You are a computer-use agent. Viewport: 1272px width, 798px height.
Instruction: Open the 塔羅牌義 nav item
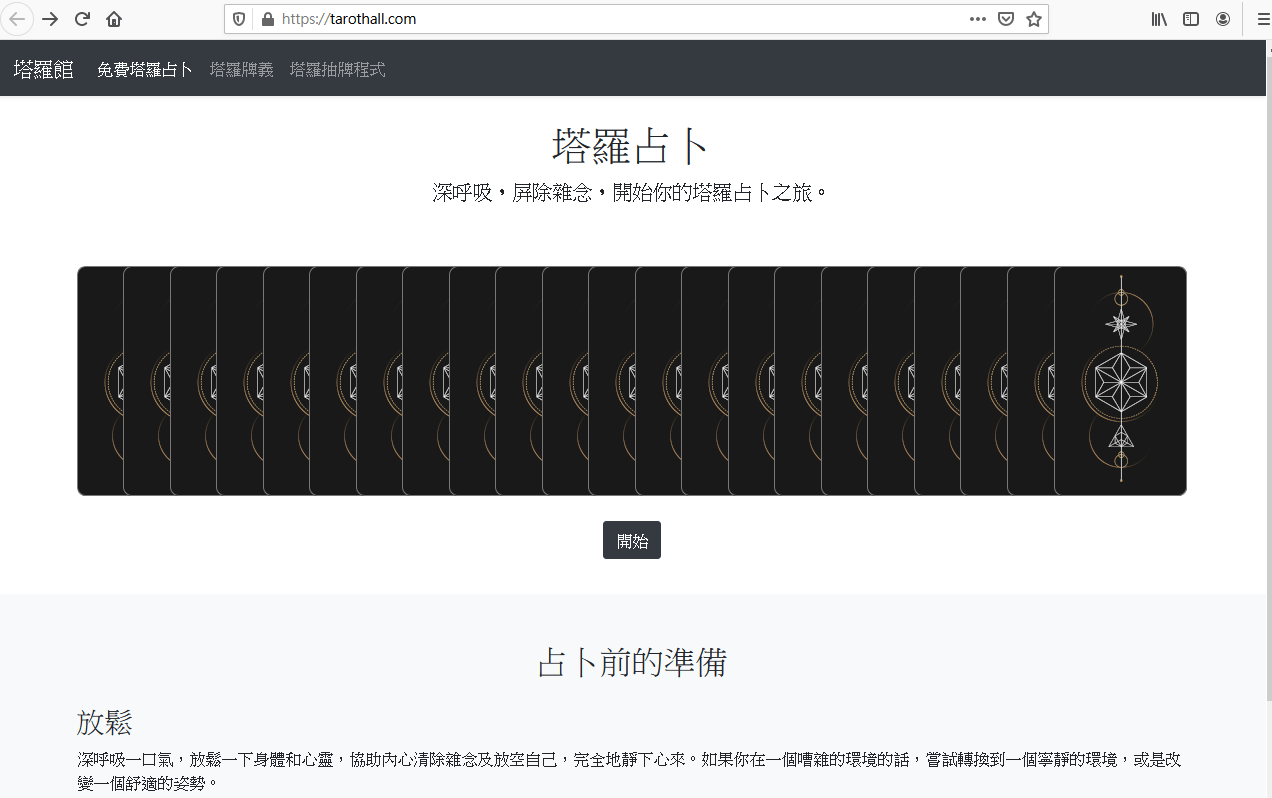pyautogui.click(x=242, y=69)
